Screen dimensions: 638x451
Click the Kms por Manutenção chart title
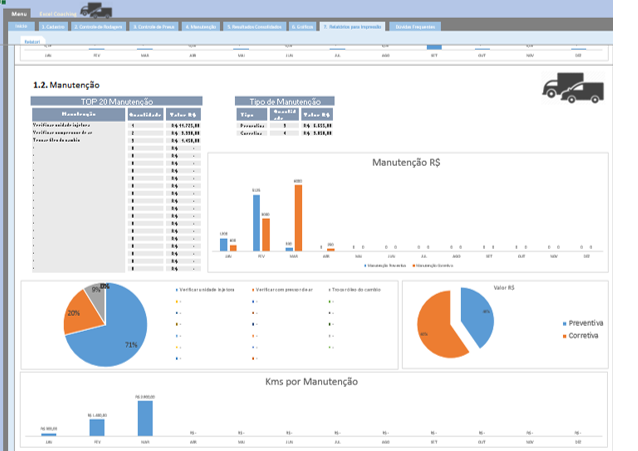311,382
